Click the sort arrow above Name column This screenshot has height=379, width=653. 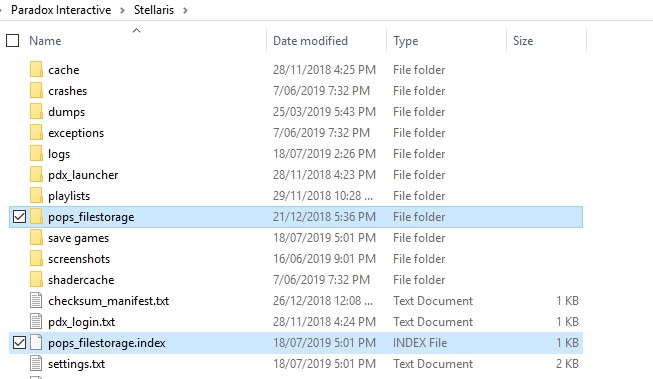coord(136,30)
